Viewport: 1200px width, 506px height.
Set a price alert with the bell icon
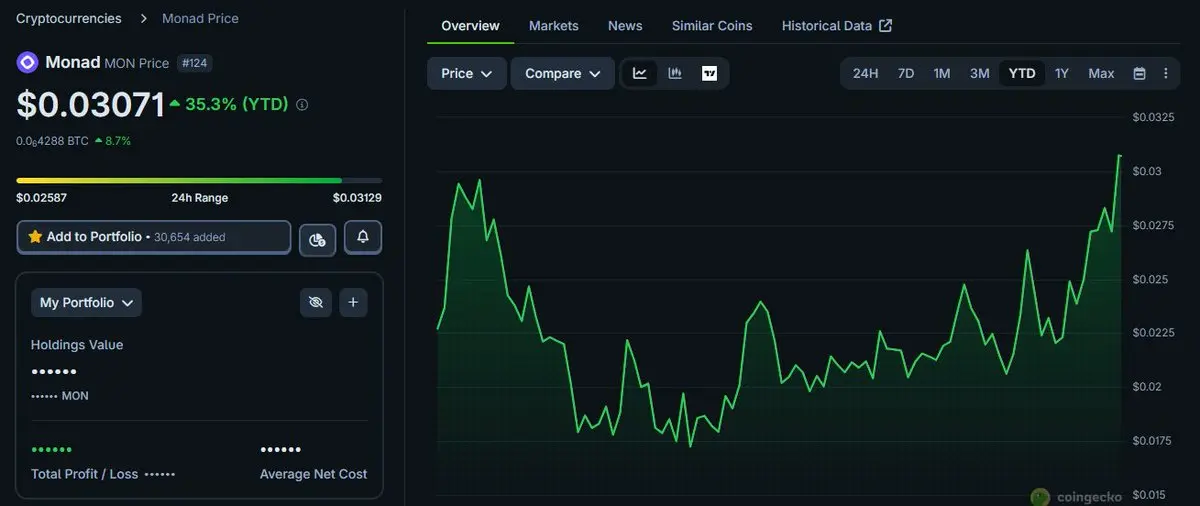click(363, 237)
